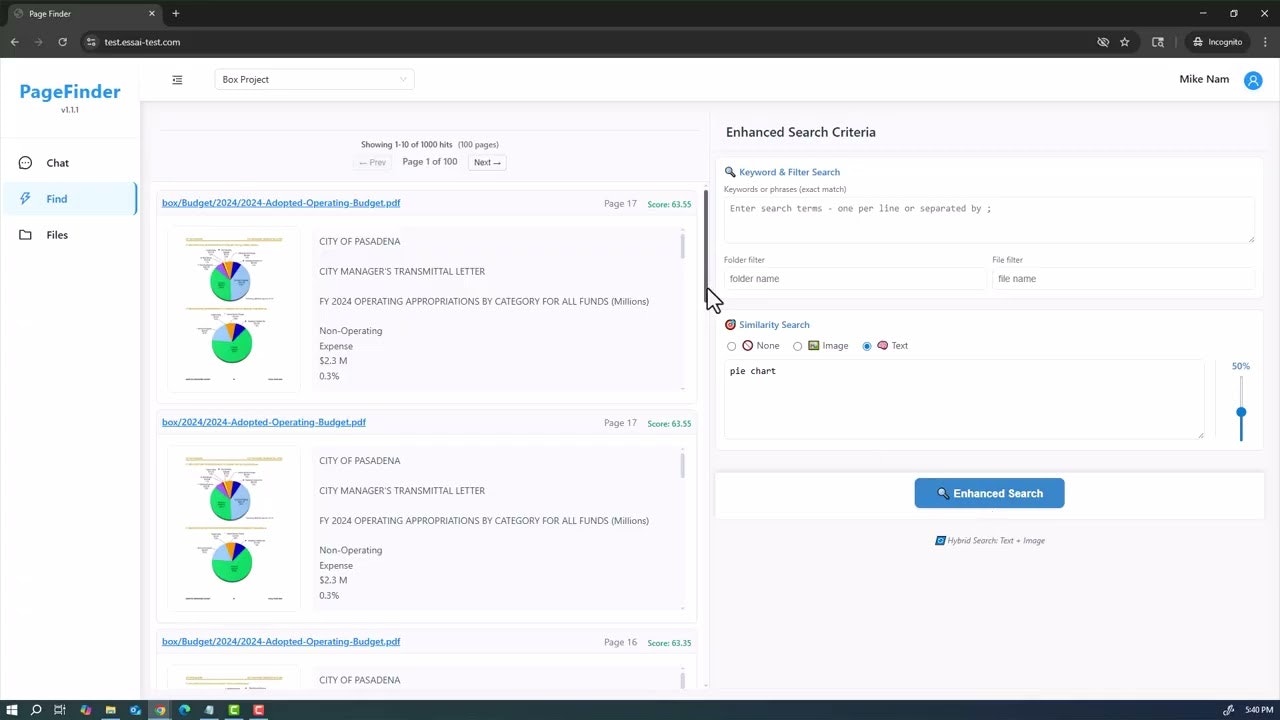
Task: Open the Page 16 result file link
Action: pos(281,642)
